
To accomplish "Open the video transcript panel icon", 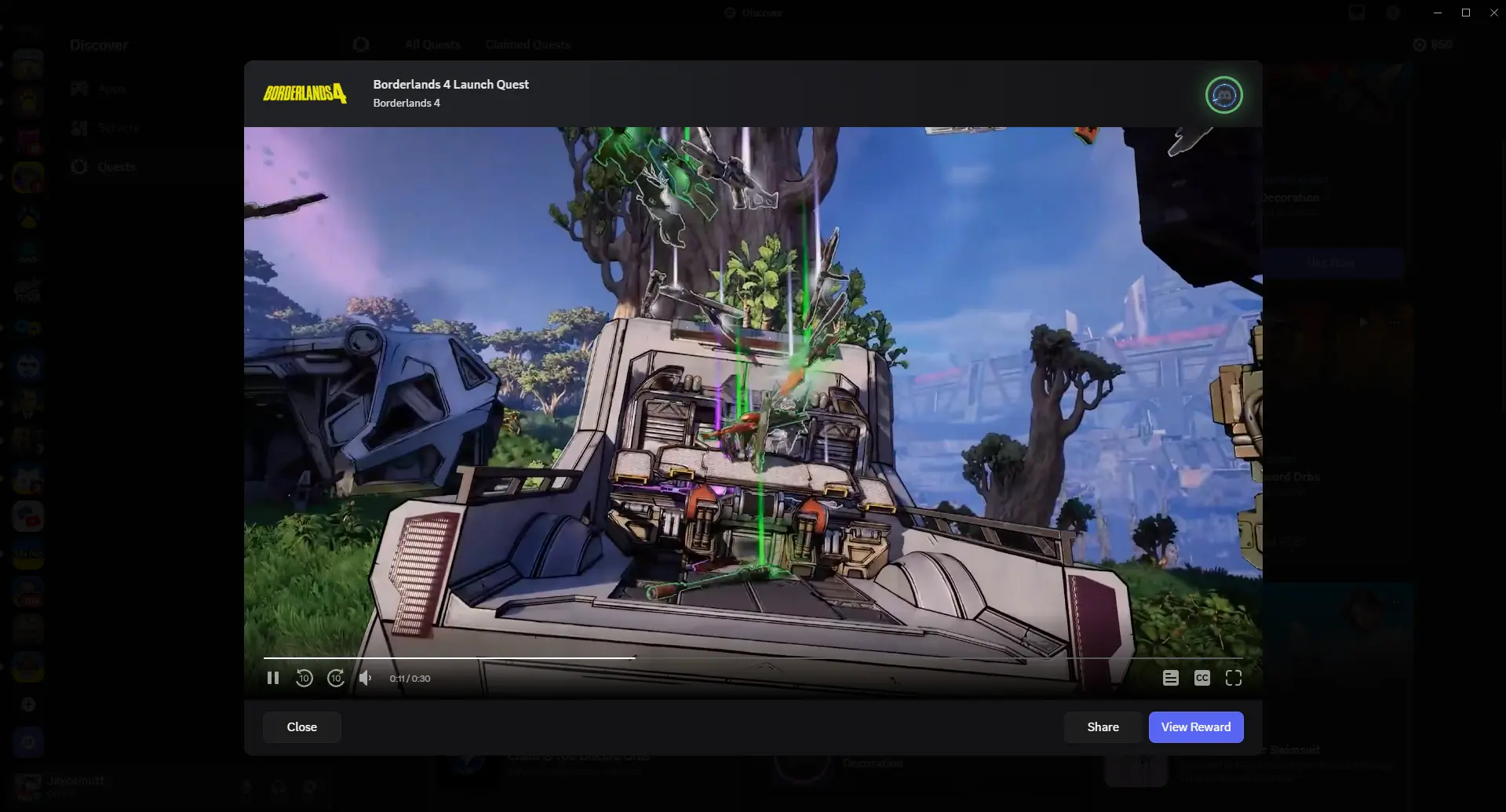I will click(x=1171, y=678).
